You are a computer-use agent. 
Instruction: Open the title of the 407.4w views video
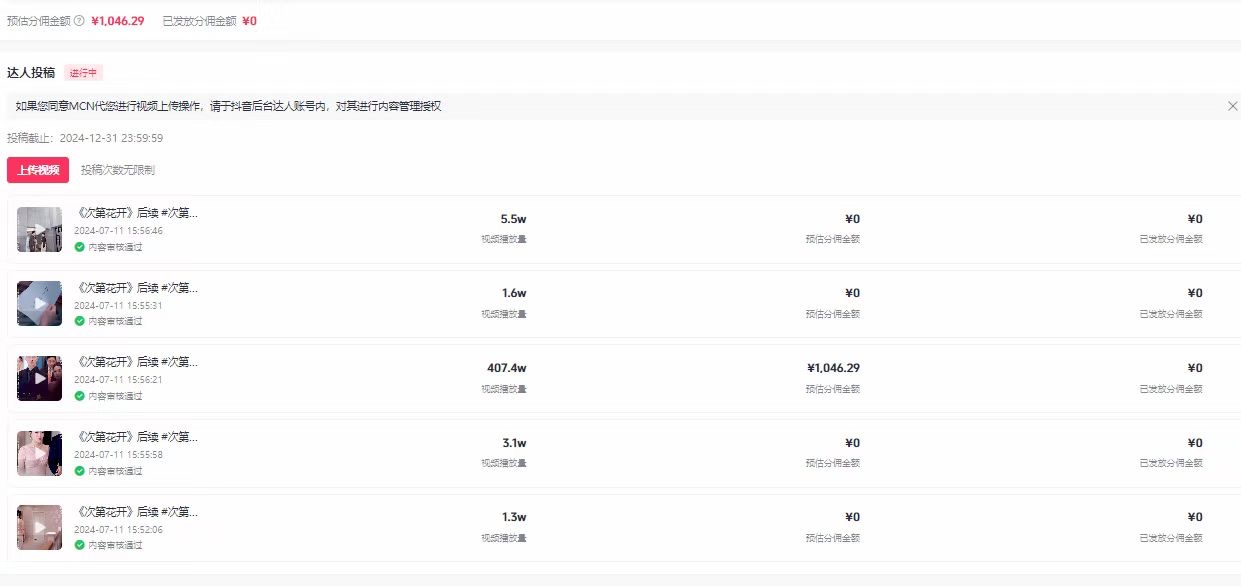[x=137, y=362]
